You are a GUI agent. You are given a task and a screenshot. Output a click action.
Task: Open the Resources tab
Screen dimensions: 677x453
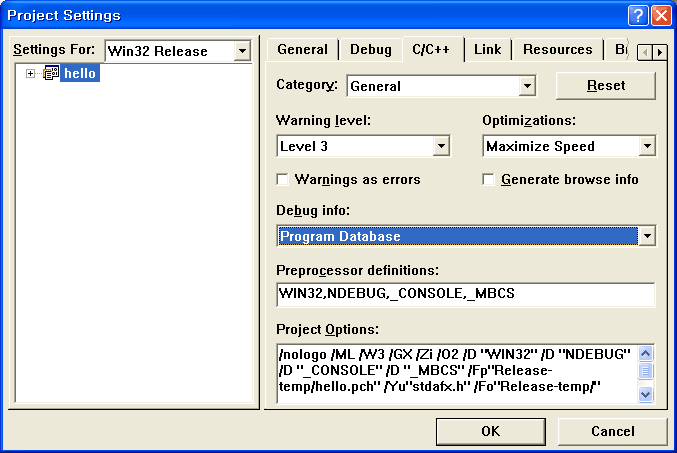557,50
